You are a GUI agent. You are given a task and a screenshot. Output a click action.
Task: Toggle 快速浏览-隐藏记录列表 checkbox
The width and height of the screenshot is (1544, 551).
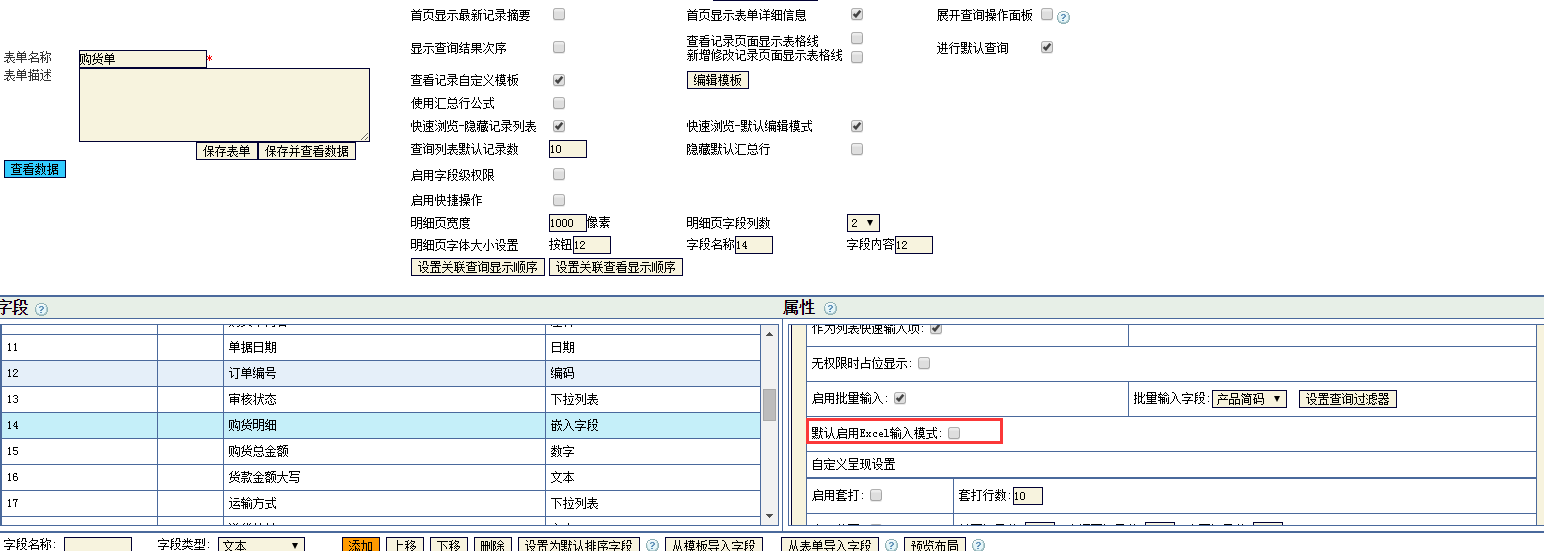[x=559, y=126]
